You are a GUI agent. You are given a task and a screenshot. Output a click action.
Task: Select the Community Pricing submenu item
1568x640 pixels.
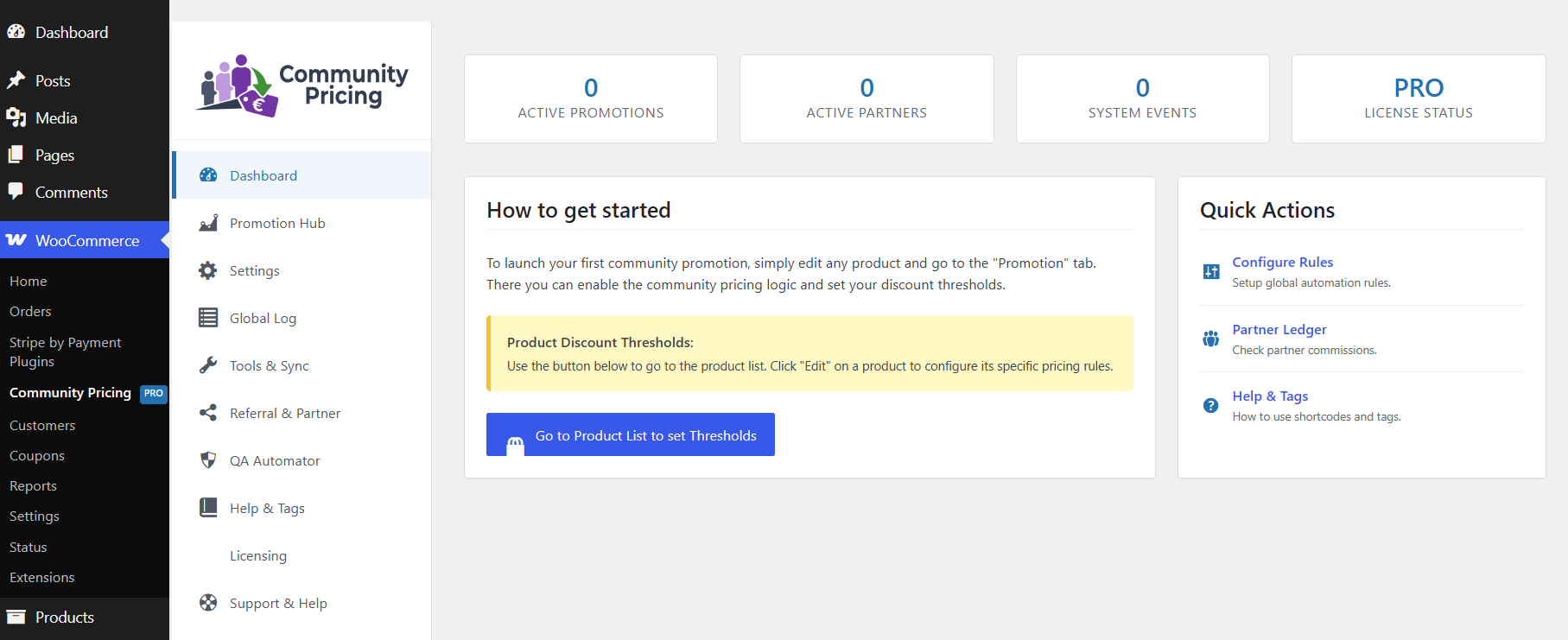click(x=71, y=392)
